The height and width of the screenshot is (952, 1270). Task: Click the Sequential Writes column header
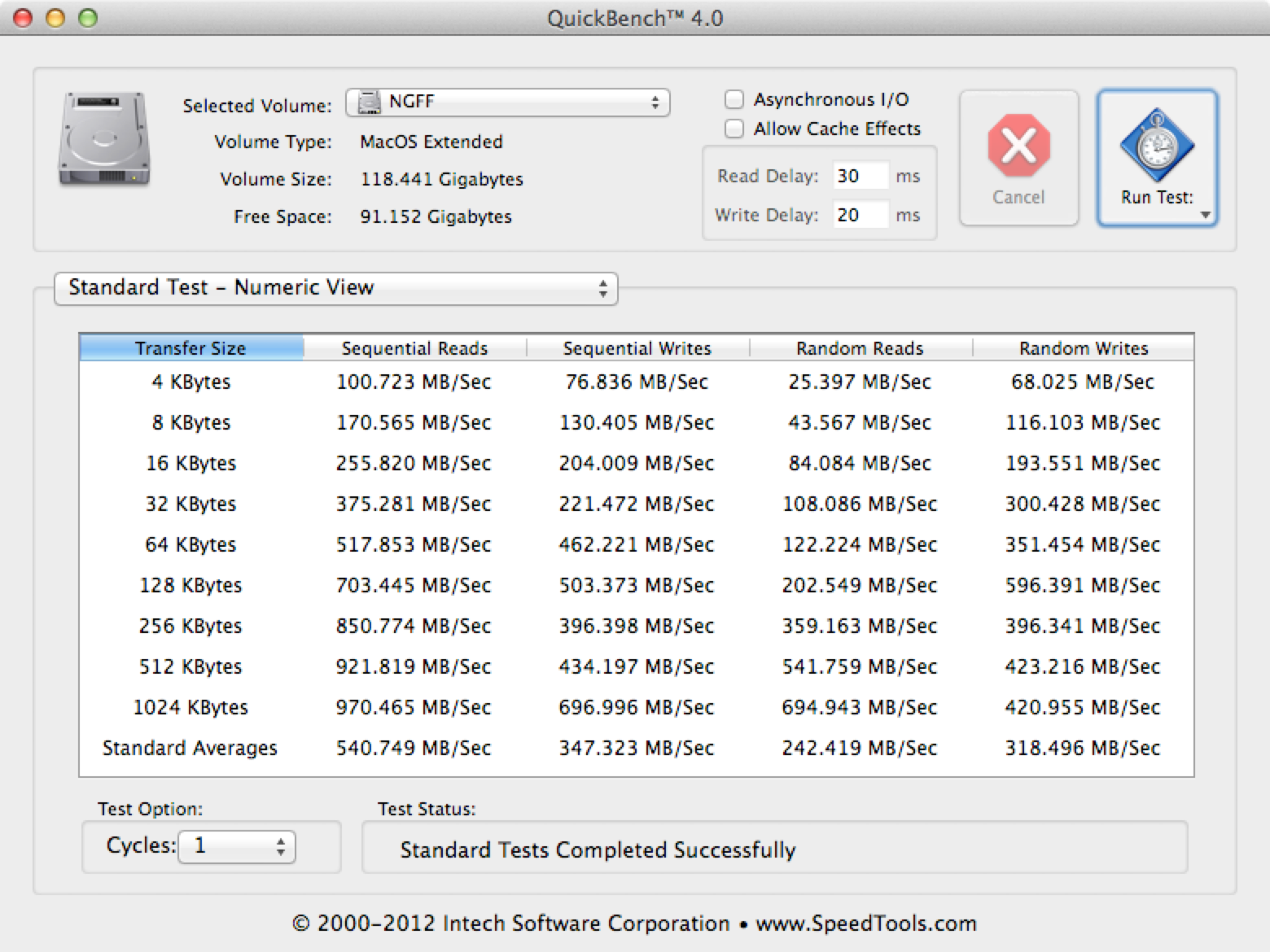(637, 348)
